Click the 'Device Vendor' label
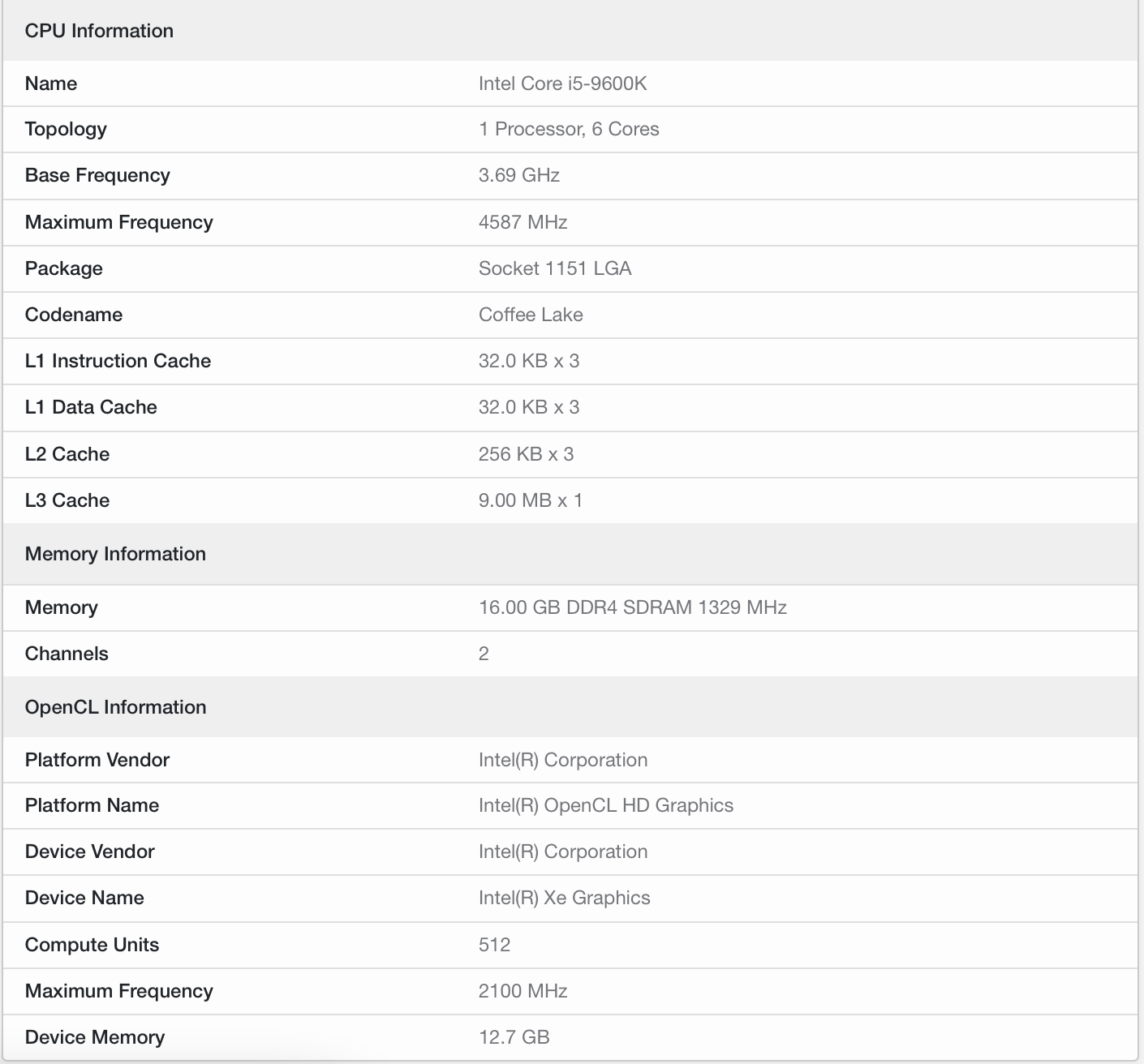This screenshot has height=1064, width=1144. coord(90,852)
